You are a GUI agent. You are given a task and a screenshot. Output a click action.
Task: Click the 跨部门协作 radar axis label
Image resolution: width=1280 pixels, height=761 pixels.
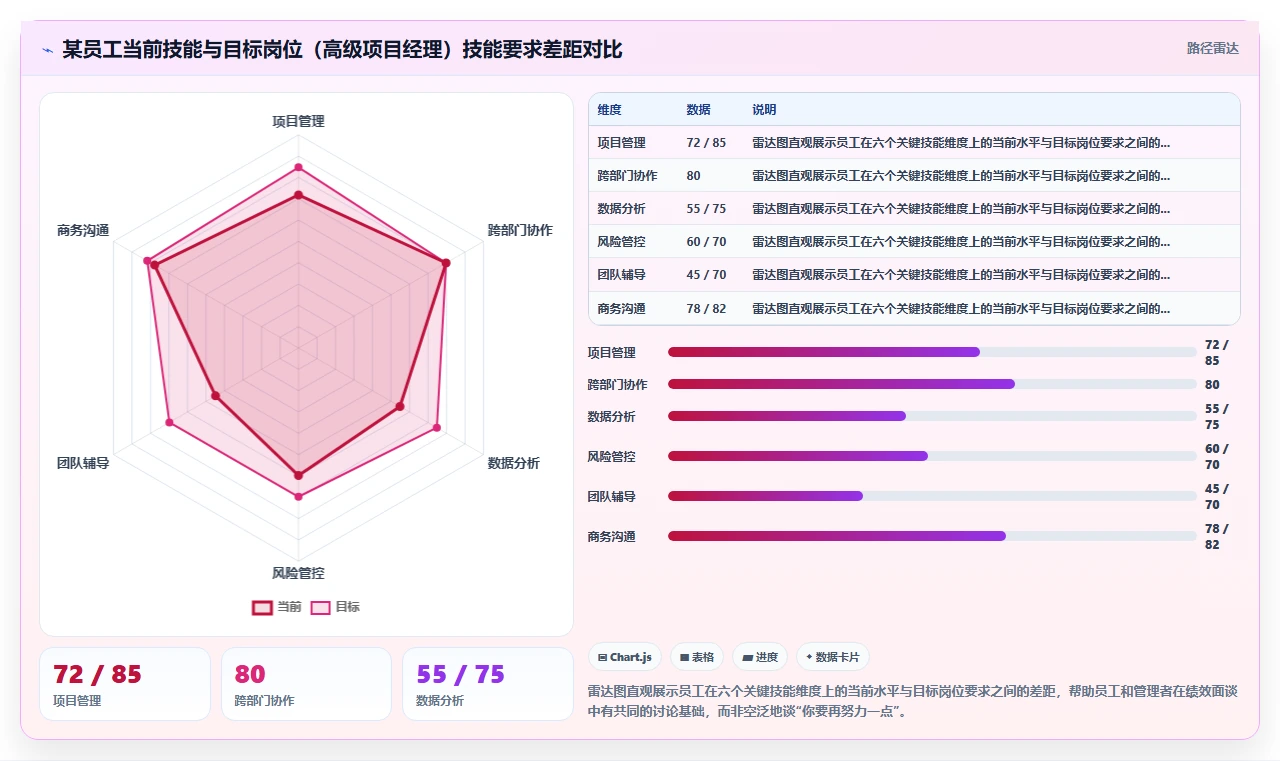coord(519,230)
